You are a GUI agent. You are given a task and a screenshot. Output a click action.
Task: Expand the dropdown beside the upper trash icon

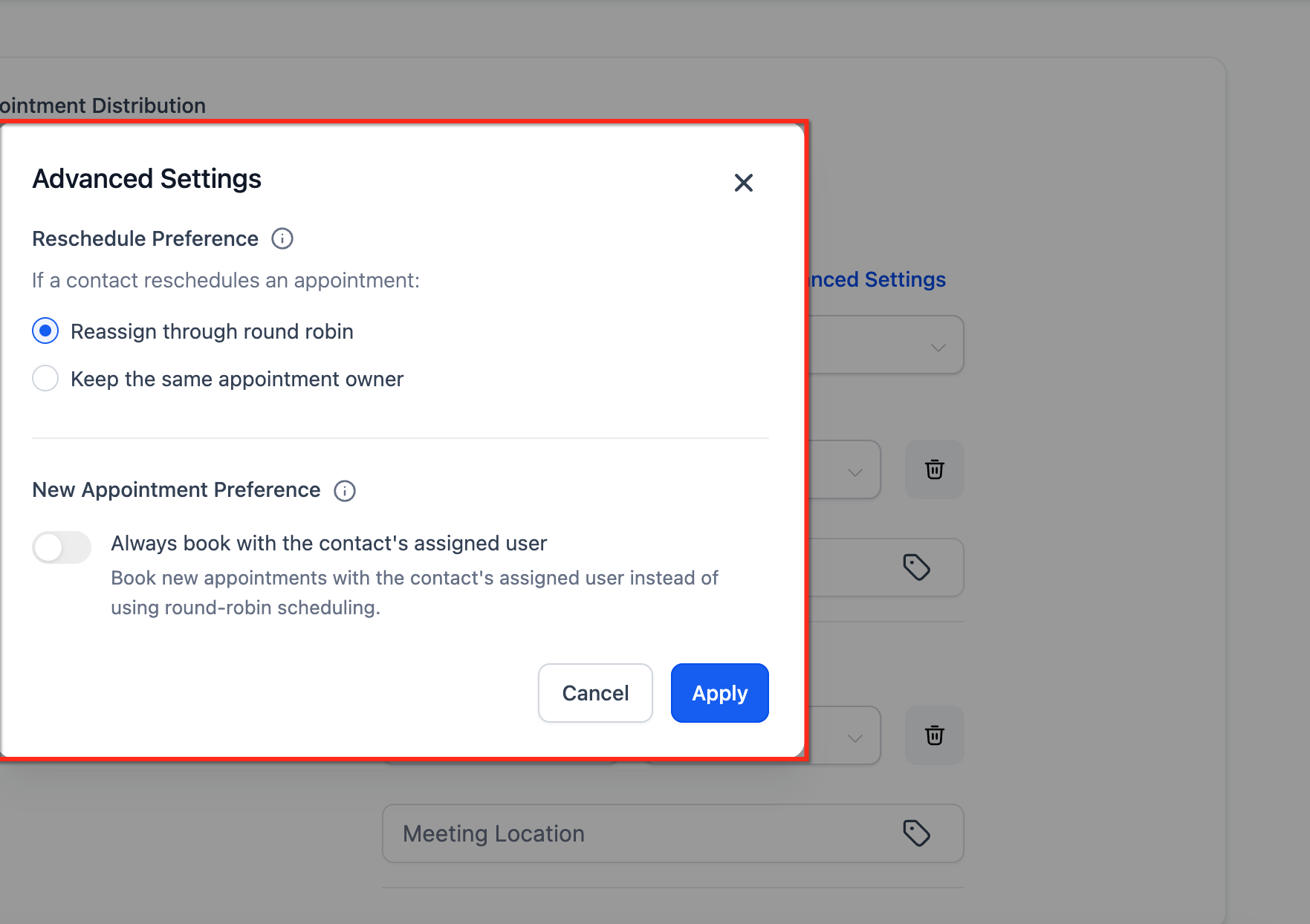coord(855,472)
